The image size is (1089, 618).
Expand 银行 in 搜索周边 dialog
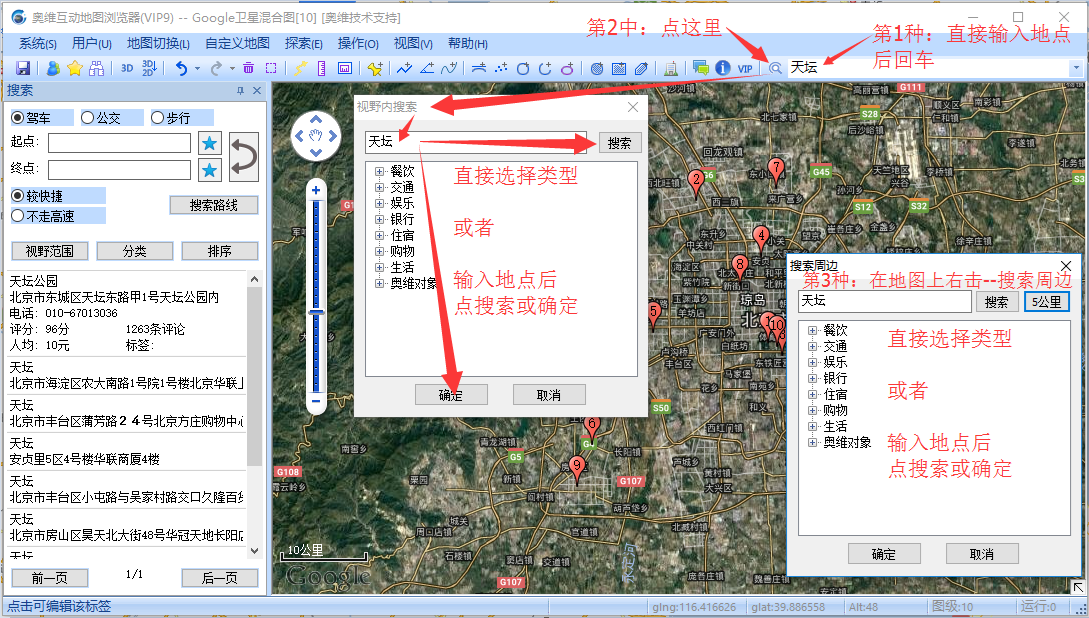pos(812,378)
